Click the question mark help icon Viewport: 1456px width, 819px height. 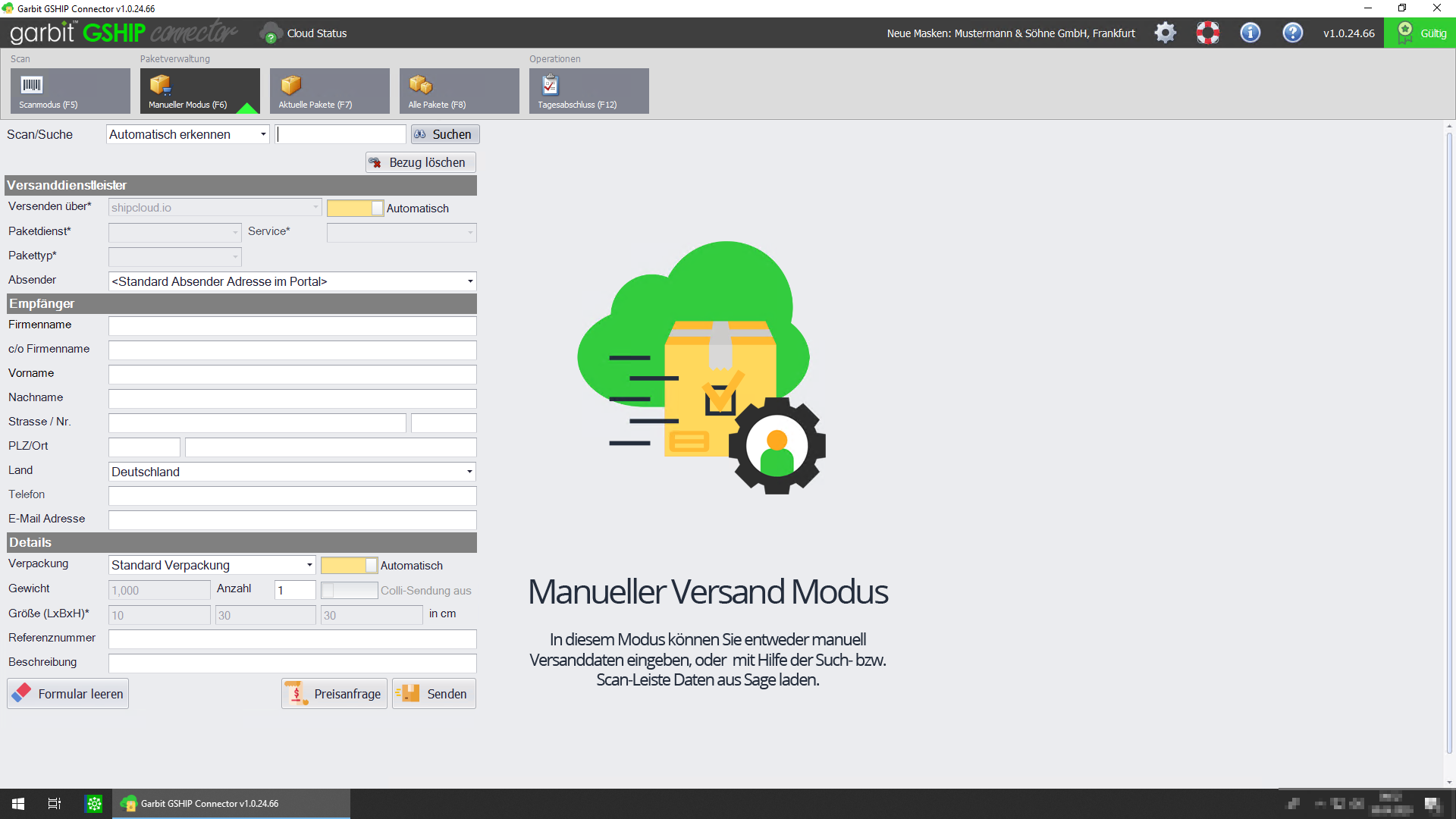click(1292, 33)
